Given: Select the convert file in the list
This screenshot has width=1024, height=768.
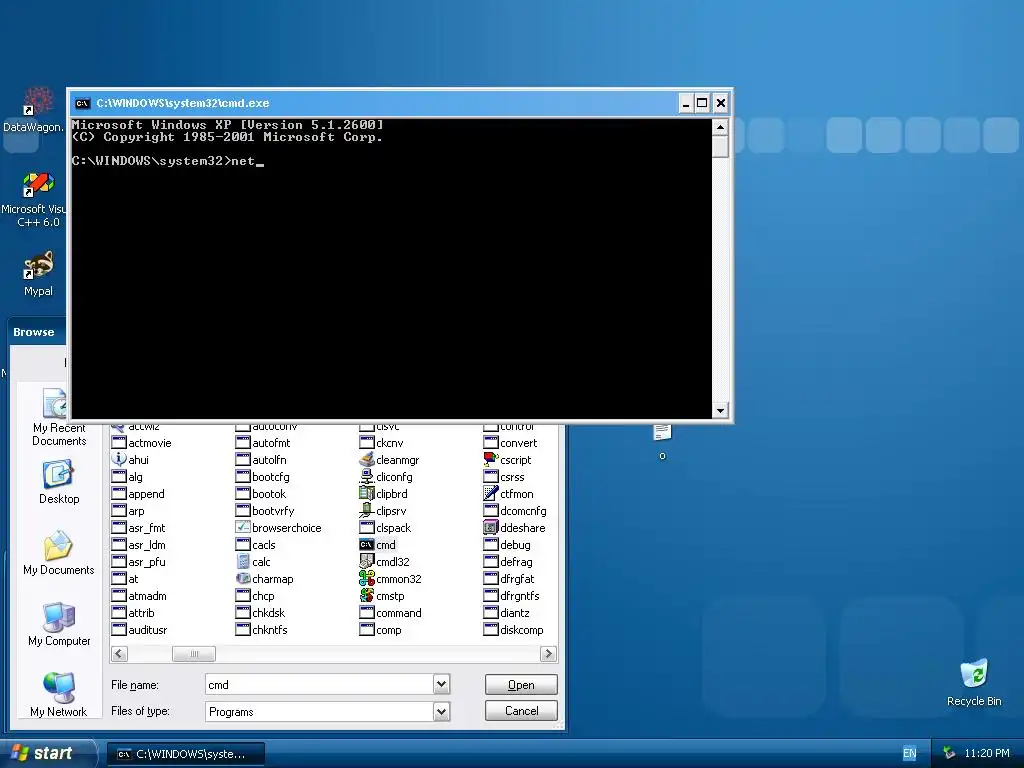Looking at the screenshot, I should click(x=510, y=443).
